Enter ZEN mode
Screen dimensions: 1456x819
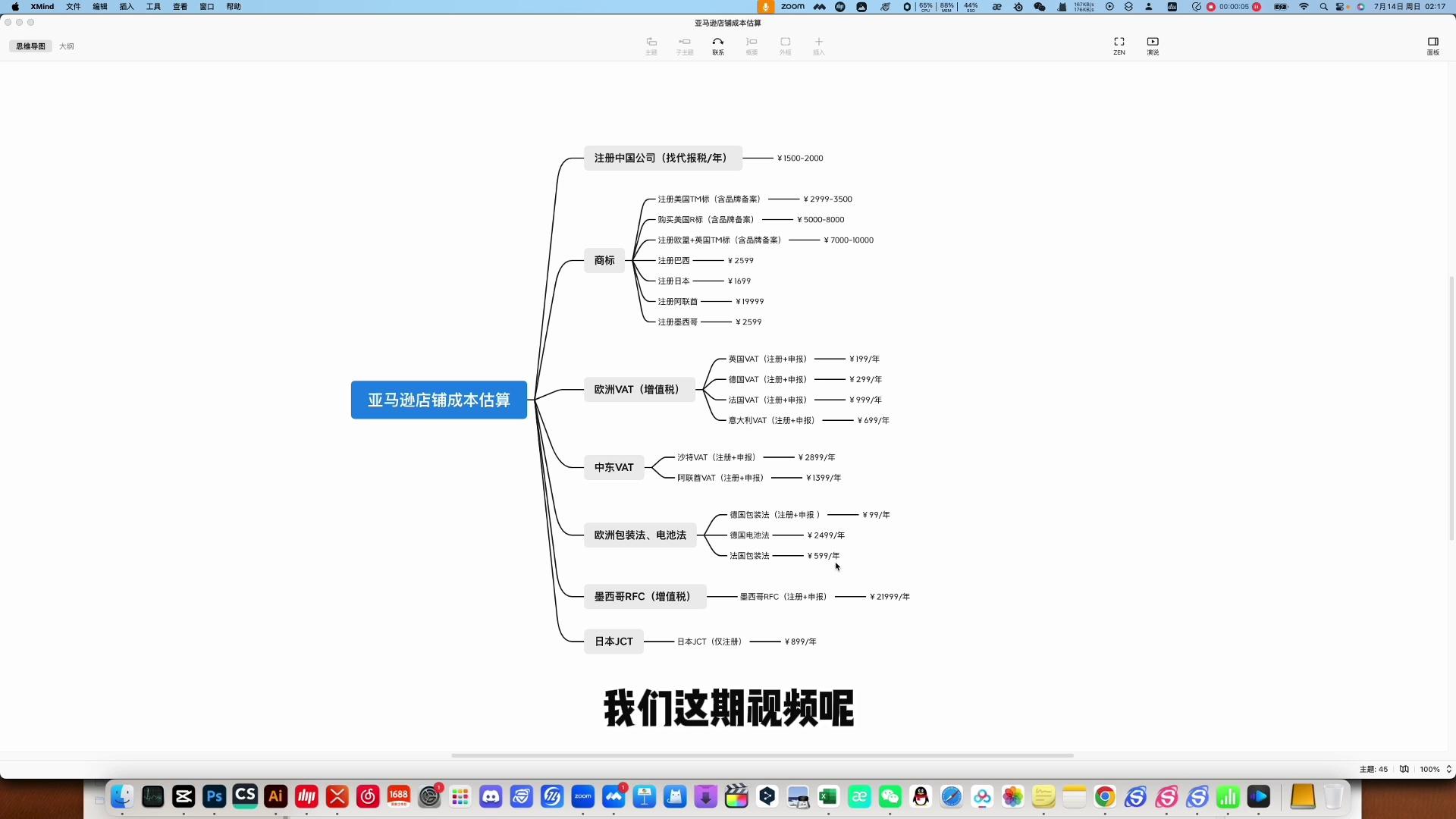click(x=1119, y=46)
